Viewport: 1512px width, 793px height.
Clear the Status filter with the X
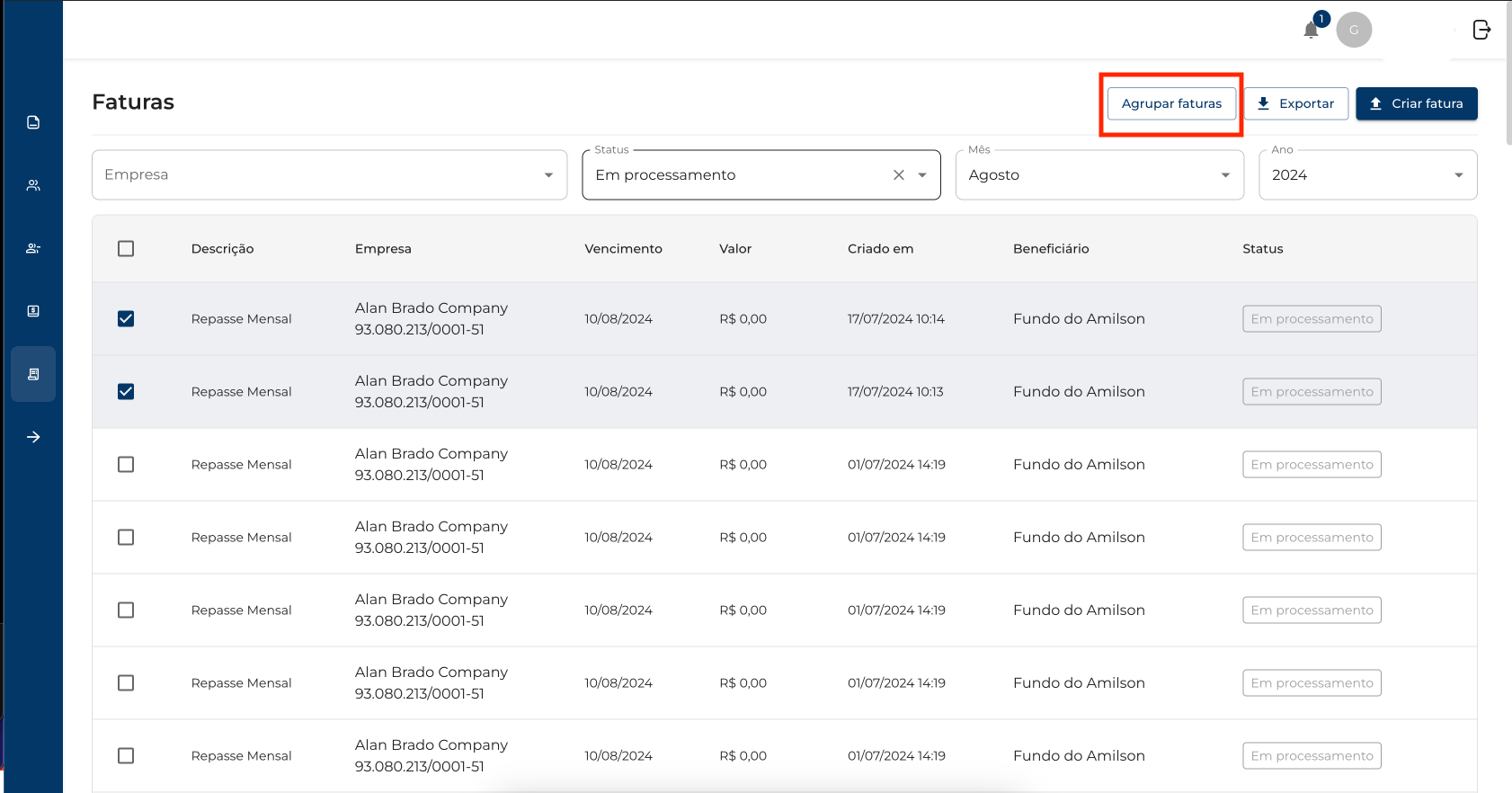pyautogui.click(x=898, y=175)
